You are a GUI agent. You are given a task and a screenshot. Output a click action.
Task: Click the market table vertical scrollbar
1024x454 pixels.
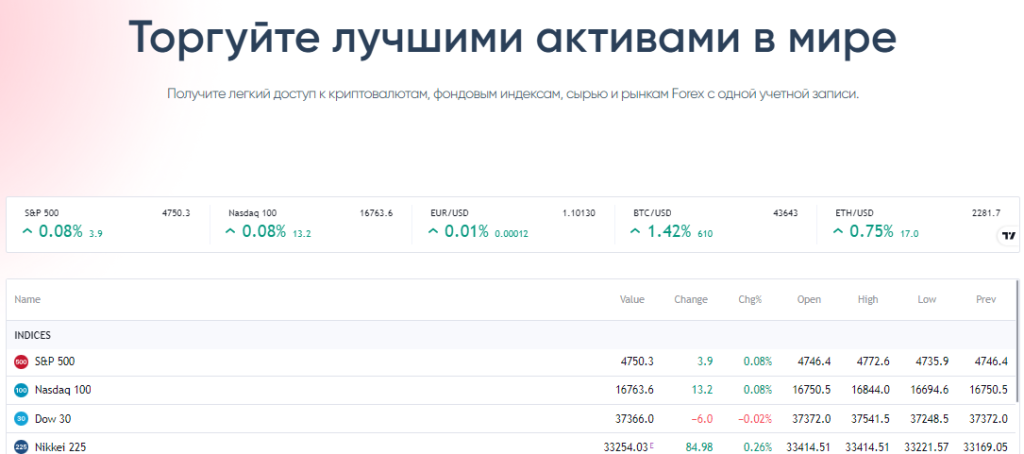(x=1017, y=340)
